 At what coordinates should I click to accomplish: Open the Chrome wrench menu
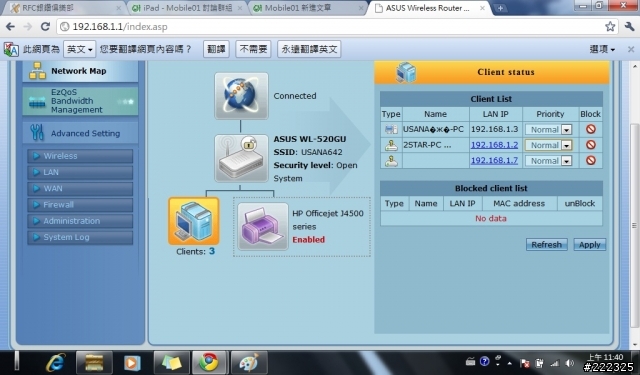[x=629, y=27]
